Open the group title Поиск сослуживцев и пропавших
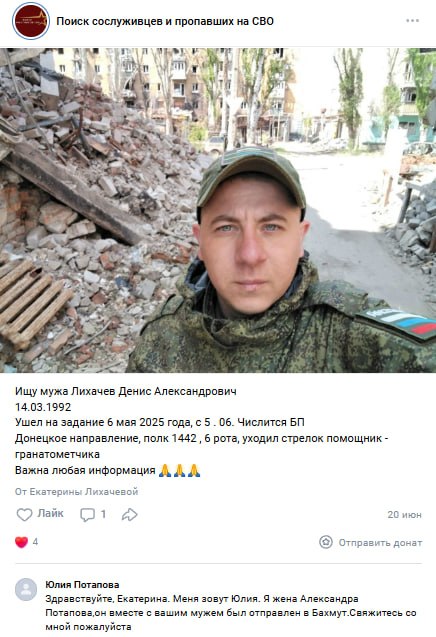Image resolution: width=436 pixels, height=637 pixels. click(165, 21)
